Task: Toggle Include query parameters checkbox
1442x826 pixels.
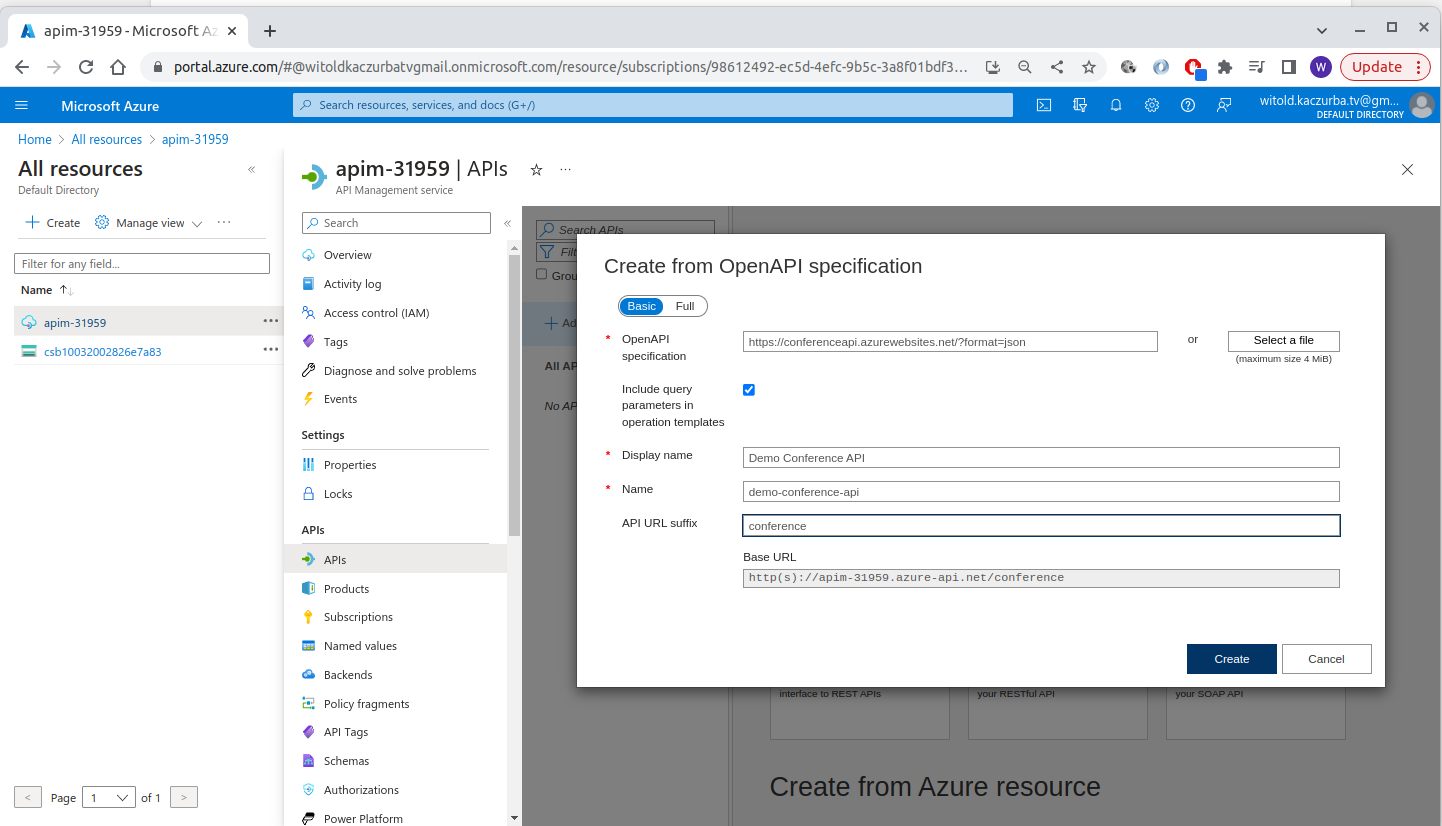Action: pyautogui.click(x=749, y=390)
